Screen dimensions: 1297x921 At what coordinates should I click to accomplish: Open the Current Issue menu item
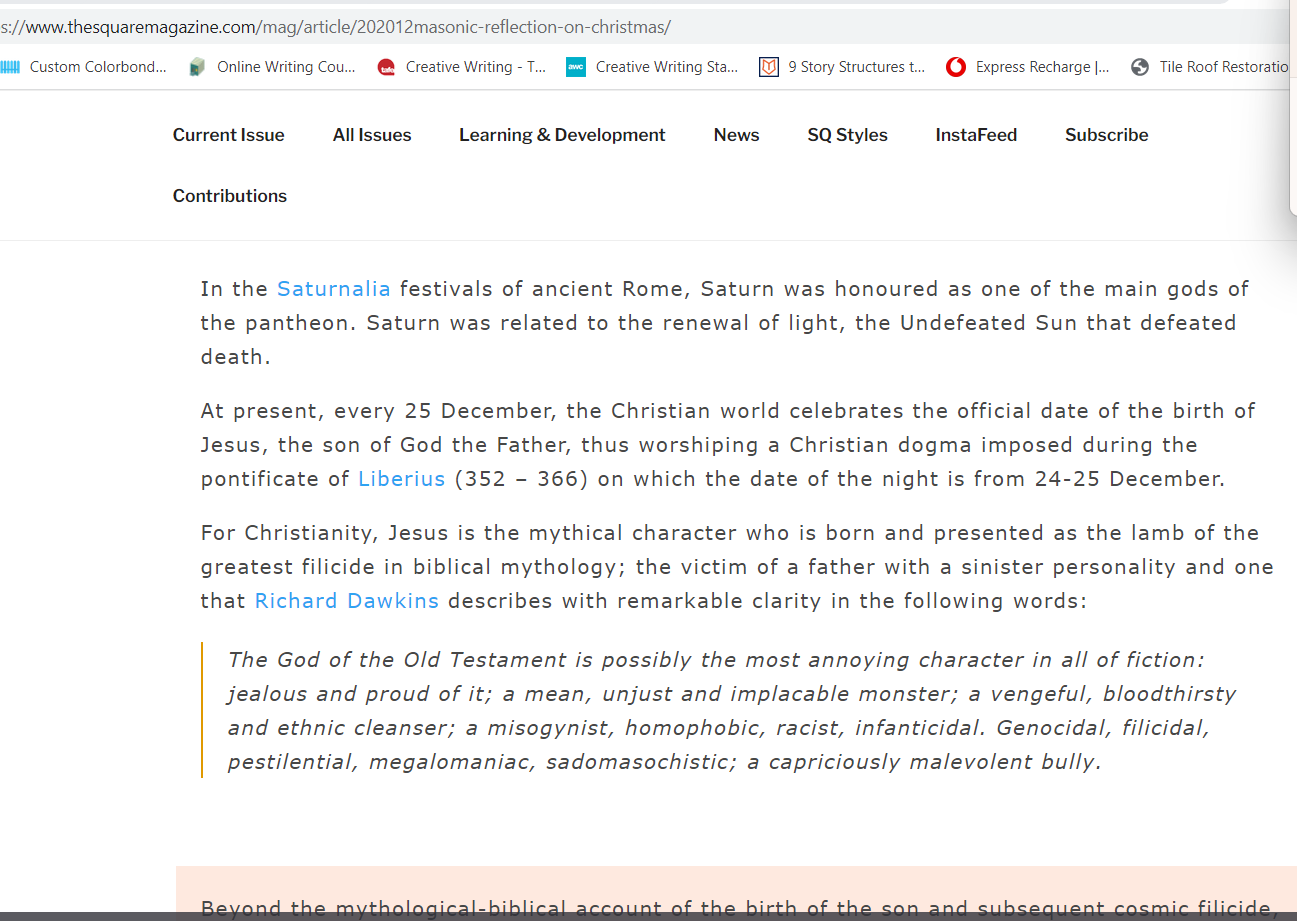[x=228, y=135]
